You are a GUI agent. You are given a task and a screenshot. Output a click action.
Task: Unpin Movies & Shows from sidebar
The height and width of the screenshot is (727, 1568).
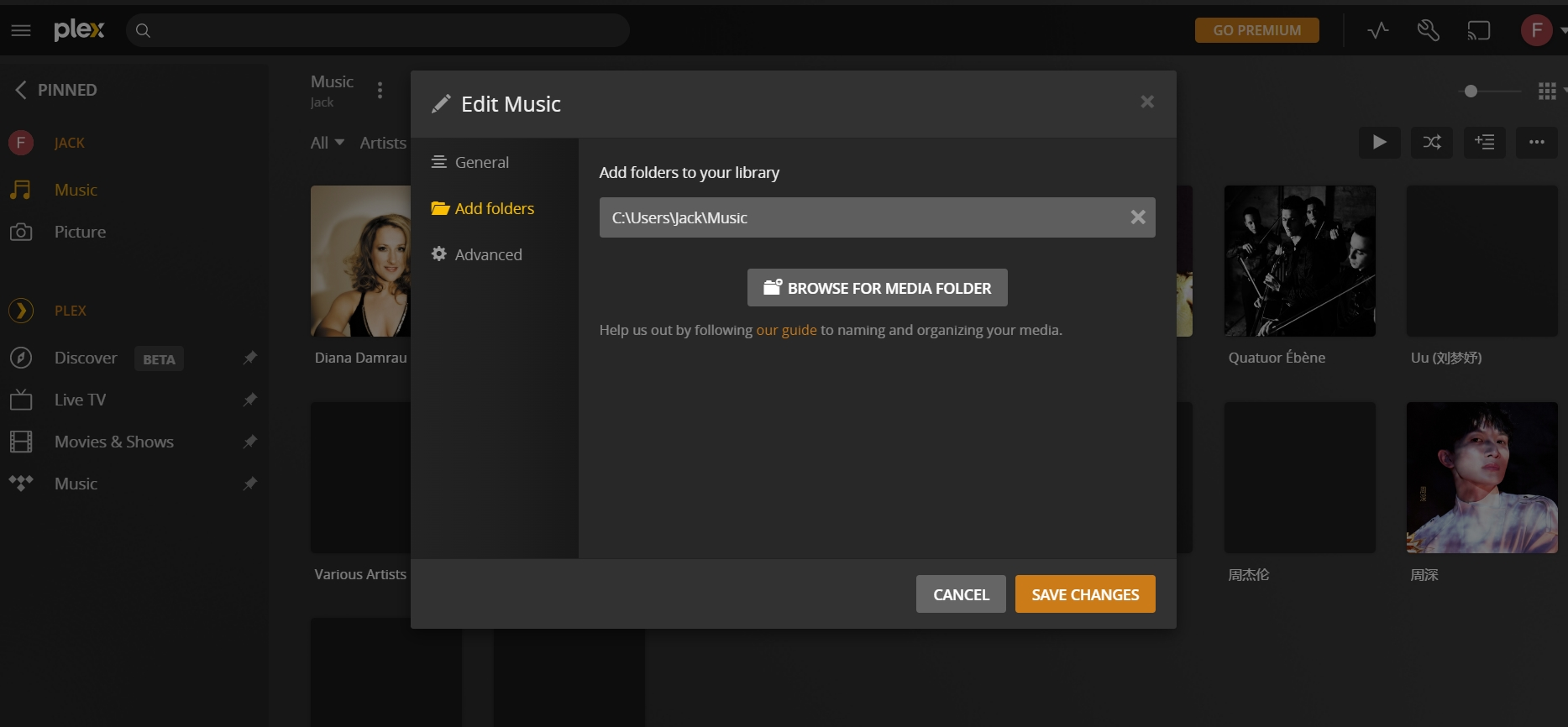click(249, 442)
